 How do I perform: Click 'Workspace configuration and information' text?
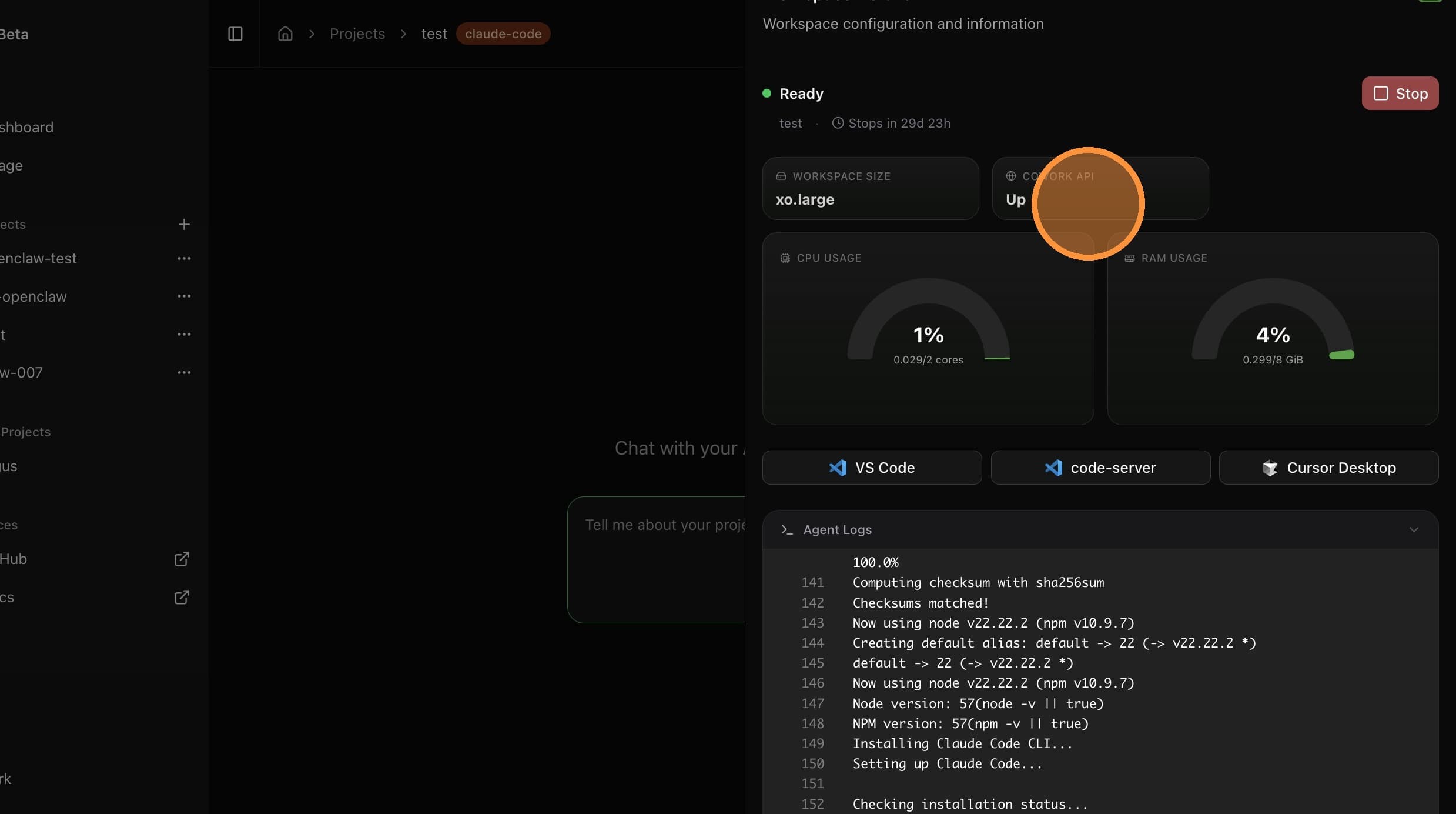(x=903, y=24)
